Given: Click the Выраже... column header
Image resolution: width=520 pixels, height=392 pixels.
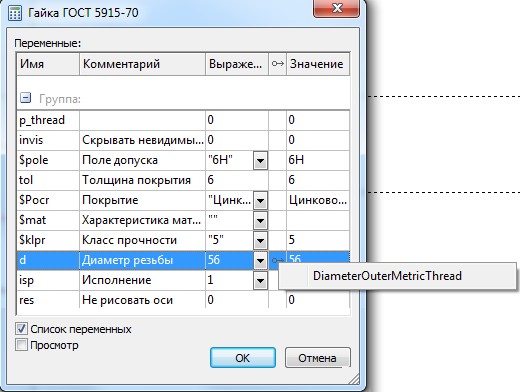Looking at the screenshot, I should (x=237, y=64).
